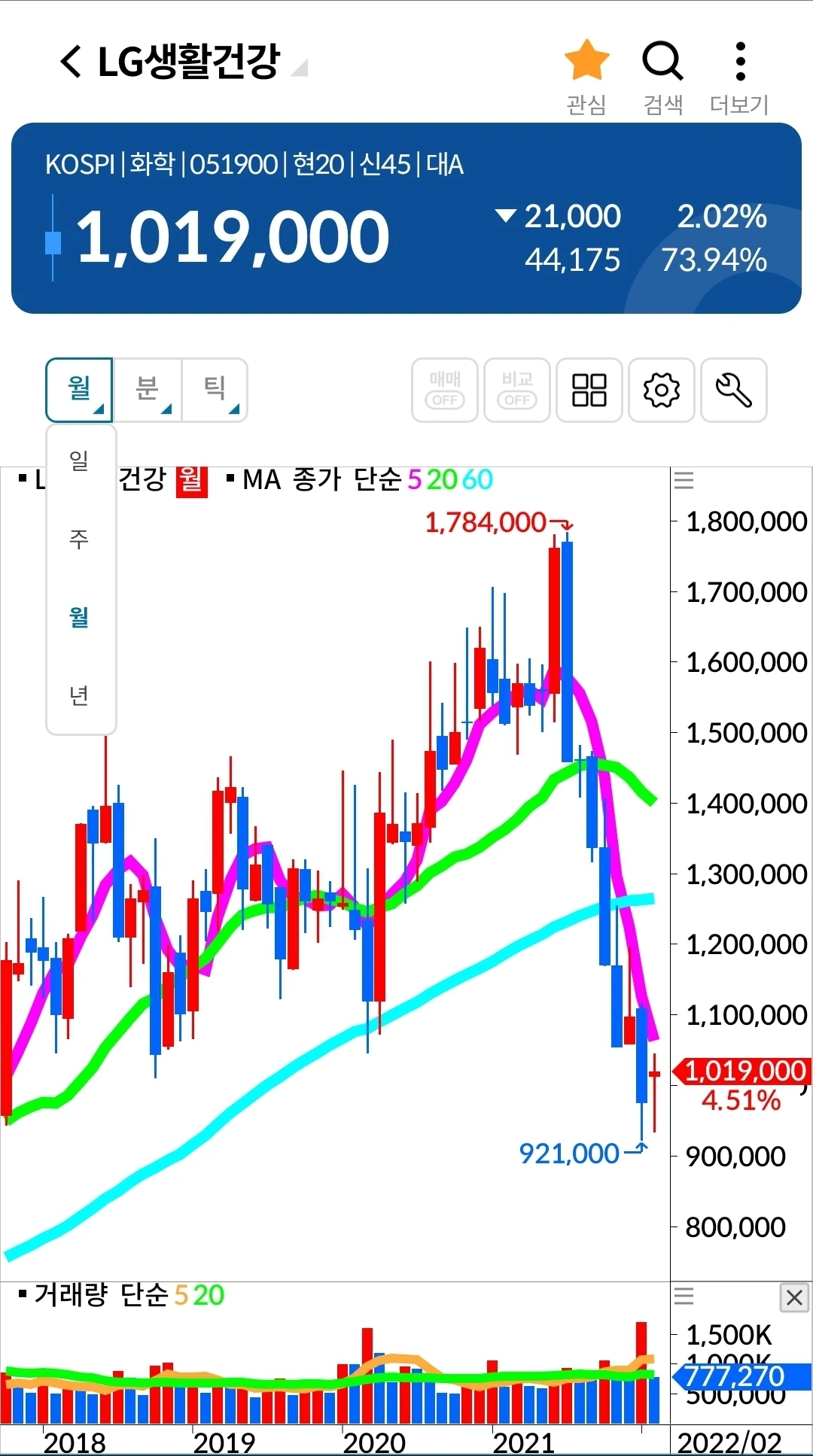Click the 21,000 price change value
Viewport: 813px width, 1456px height.
point(573,217)
